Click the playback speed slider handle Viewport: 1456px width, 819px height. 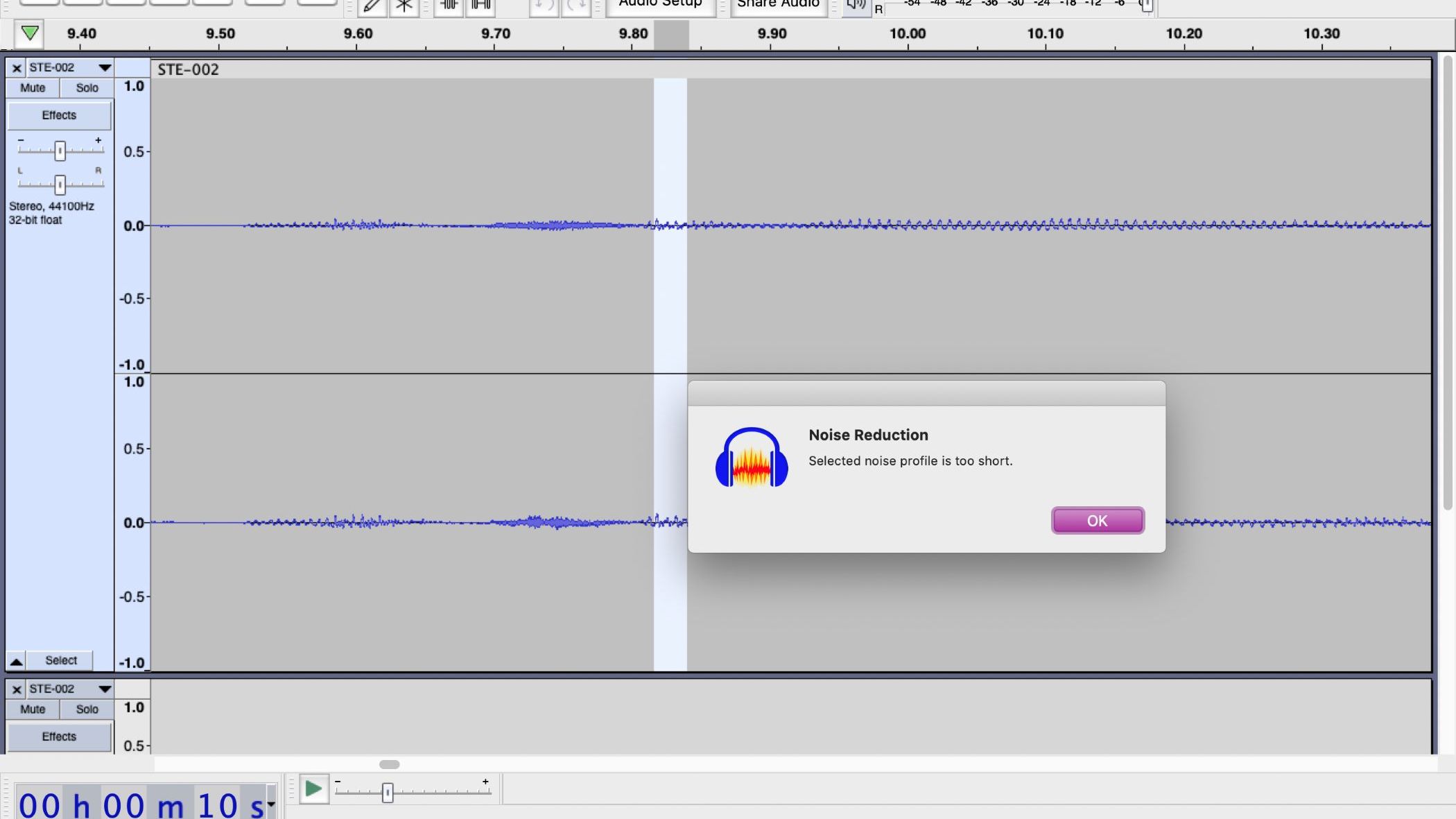pyautogui.click(x=388, y=793)
